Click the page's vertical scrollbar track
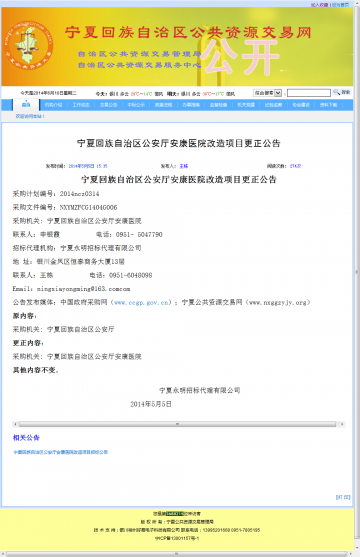The image size is (360, 557). coord(357,272)
